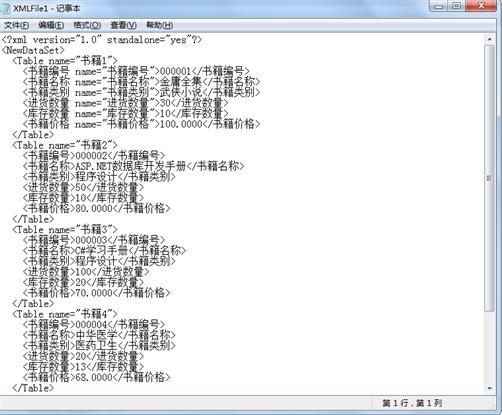Open the 文件(F) menu
The image size is (502, 415).
point(16,25)
